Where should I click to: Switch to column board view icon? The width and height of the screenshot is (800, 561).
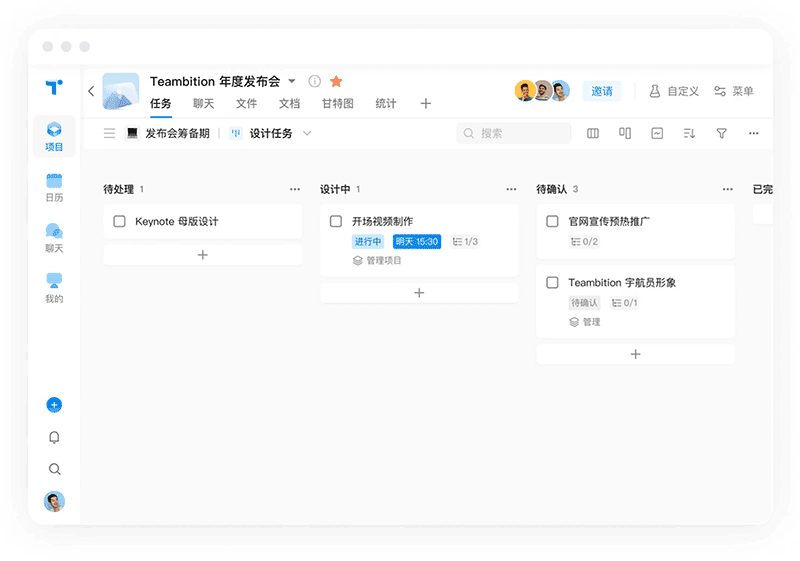593,134
